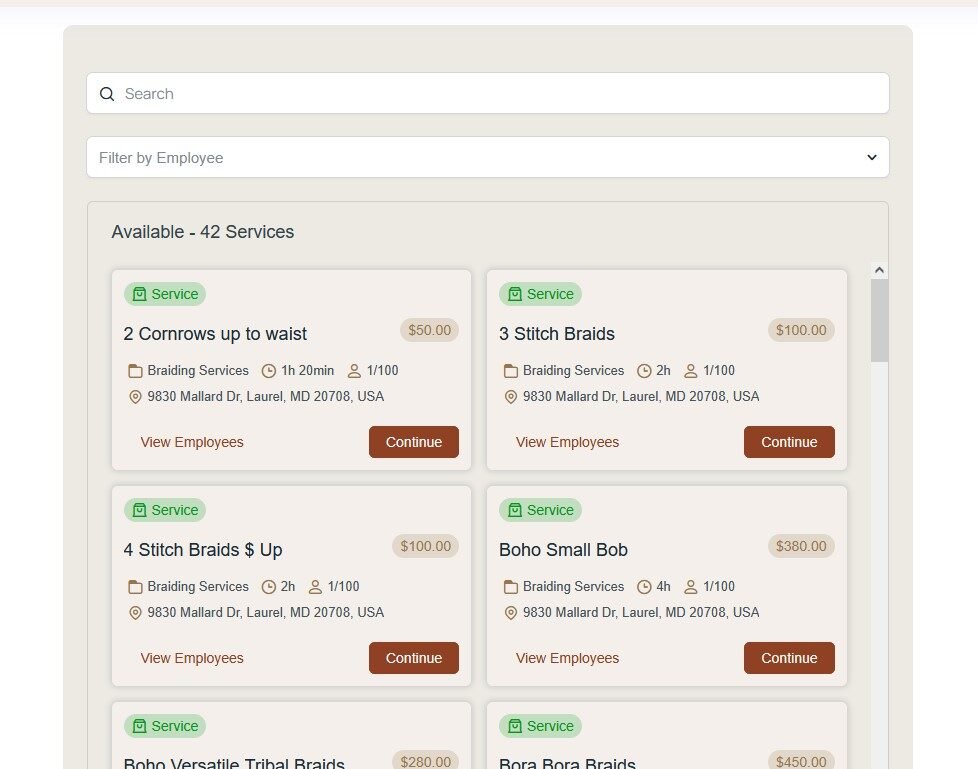
Task: Click the $450.00 price tag
Action: pos(801,761)
